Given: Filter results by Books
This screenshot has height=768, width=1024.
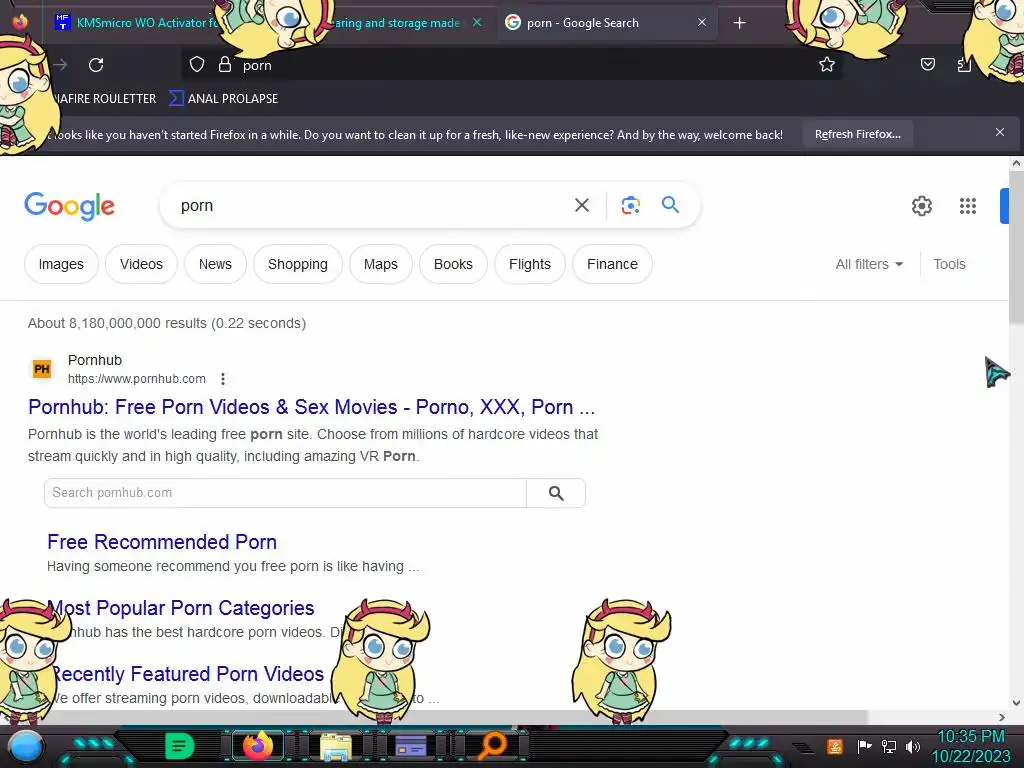Looking at the screenshot, I should click(x=453, y=264).
